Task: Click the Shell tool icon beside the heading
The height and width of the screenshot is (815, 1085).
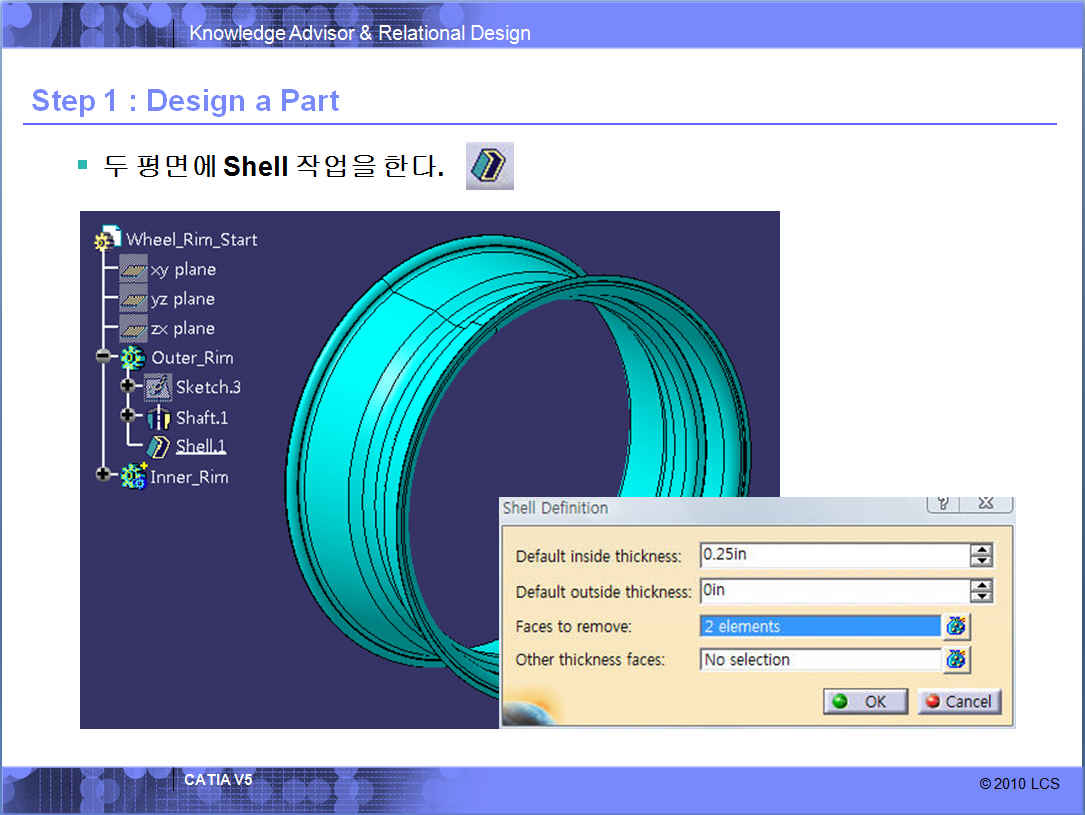Action: point(490,166)
